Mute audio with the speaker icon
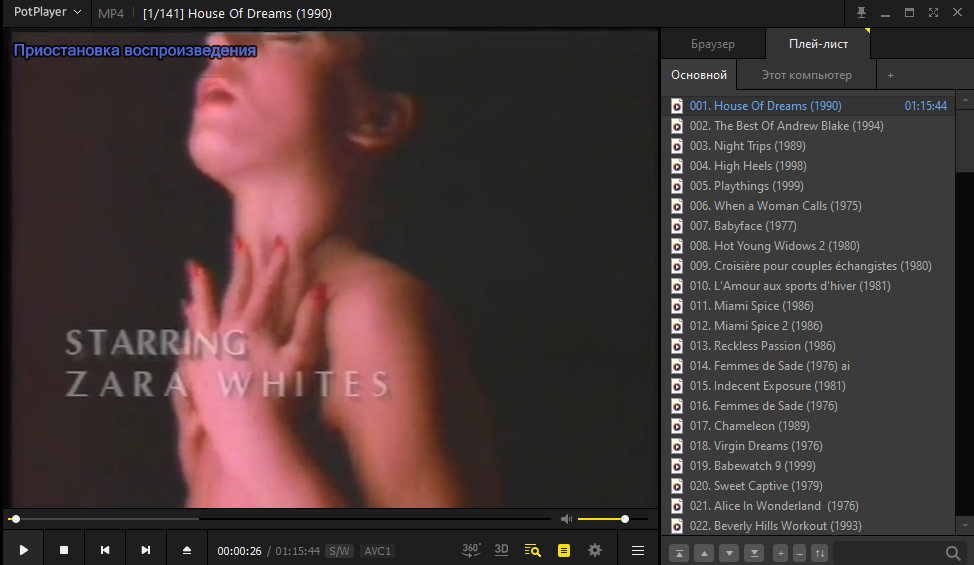 pos(566,519)
